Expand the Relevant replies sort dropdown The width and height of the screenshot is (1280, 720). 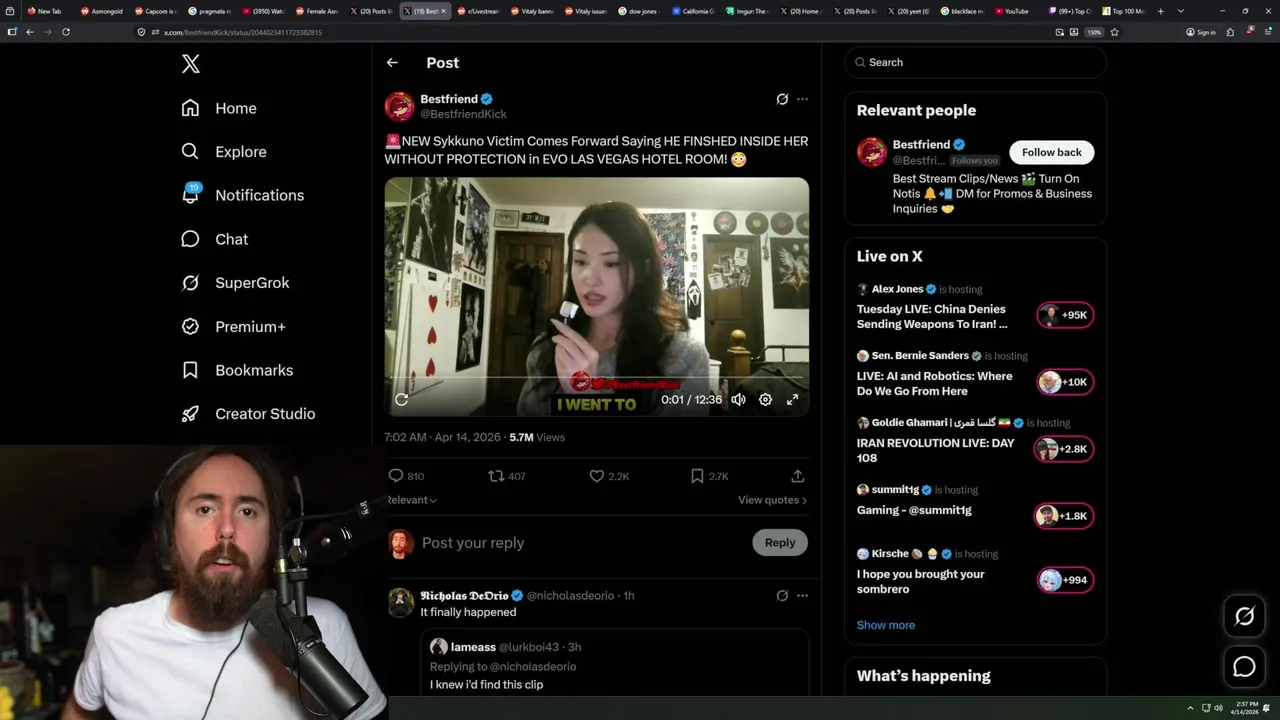pyautogui.click(x=412, y=500)
